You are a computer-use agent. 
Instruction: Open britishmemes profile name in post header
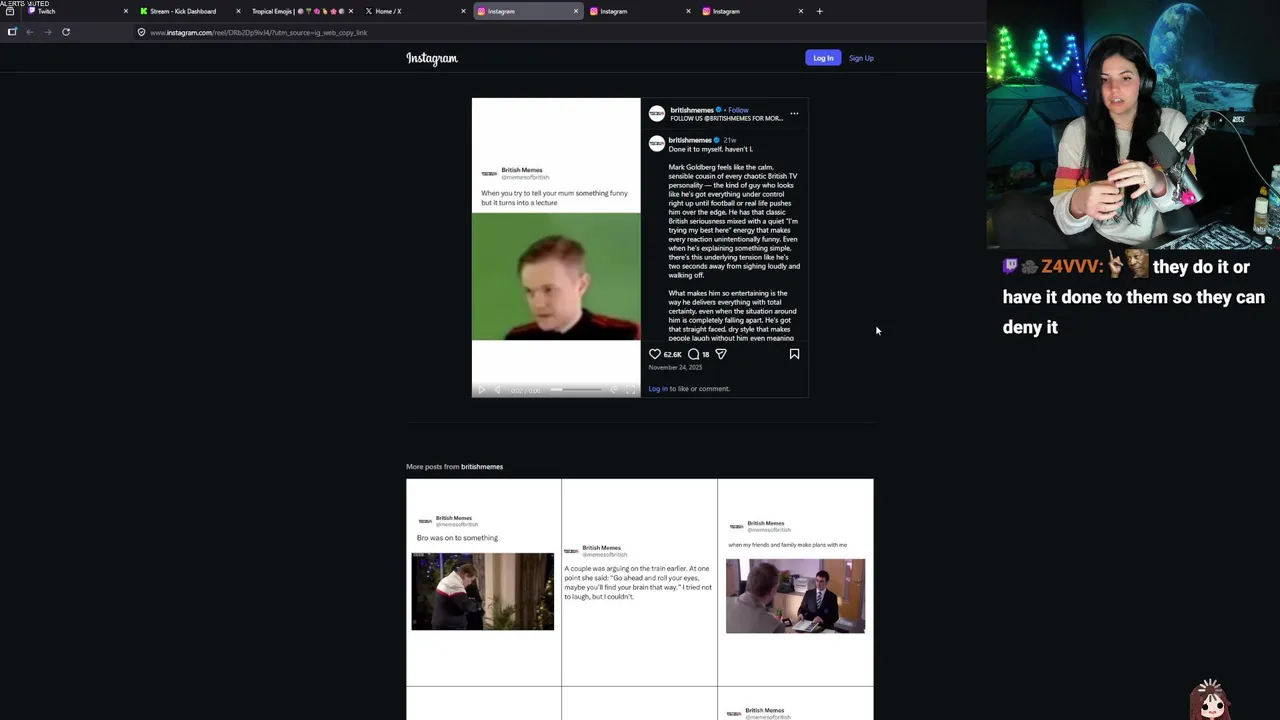(x=692, y=110)
